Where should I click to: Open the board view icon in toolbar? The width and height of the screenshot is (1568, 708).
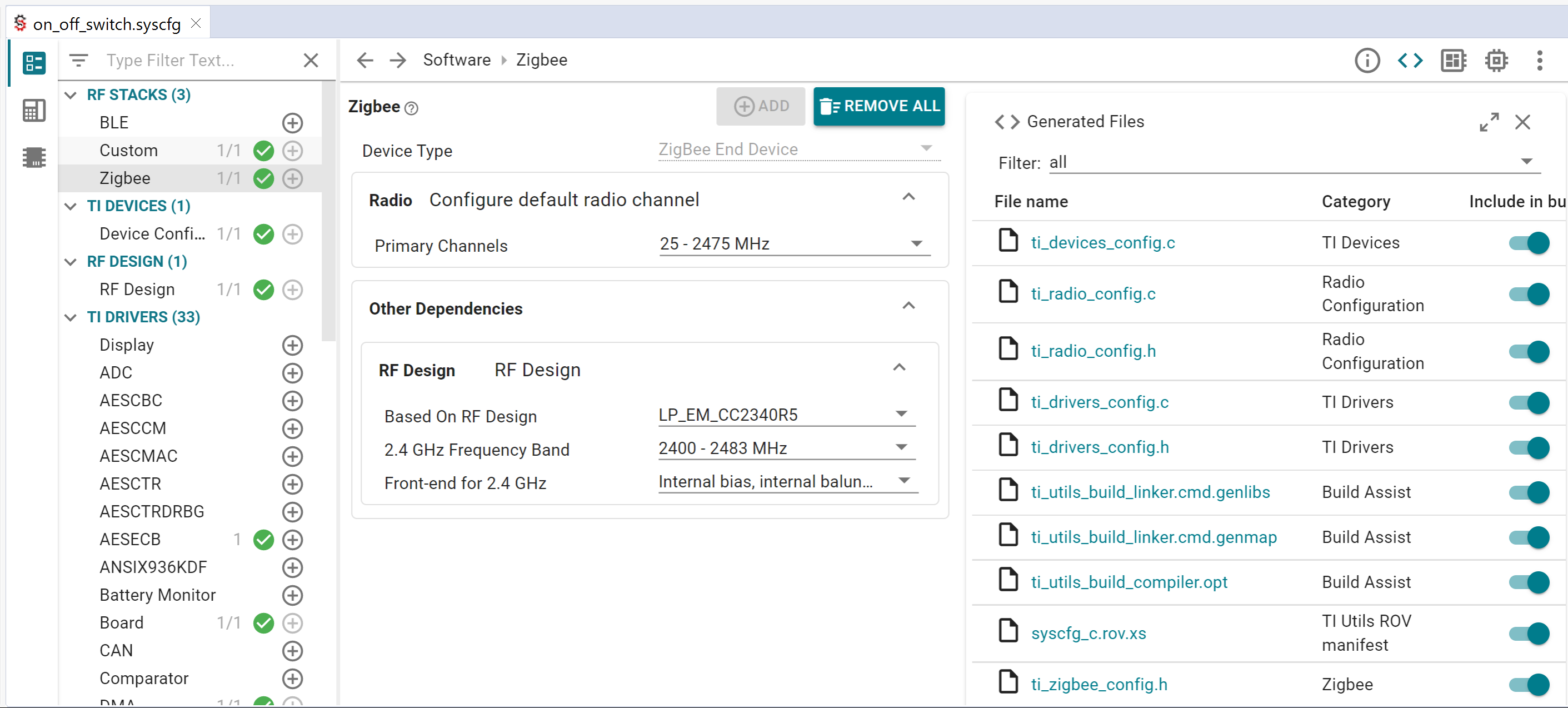coord(1453,60)
